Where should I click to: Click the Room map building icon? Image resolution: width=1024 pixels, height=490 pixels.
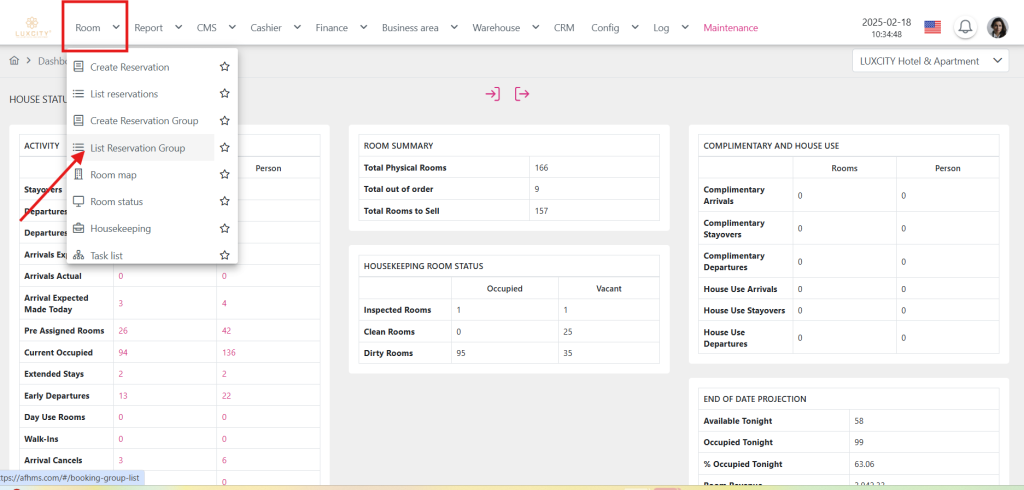[x=79, y=175]
